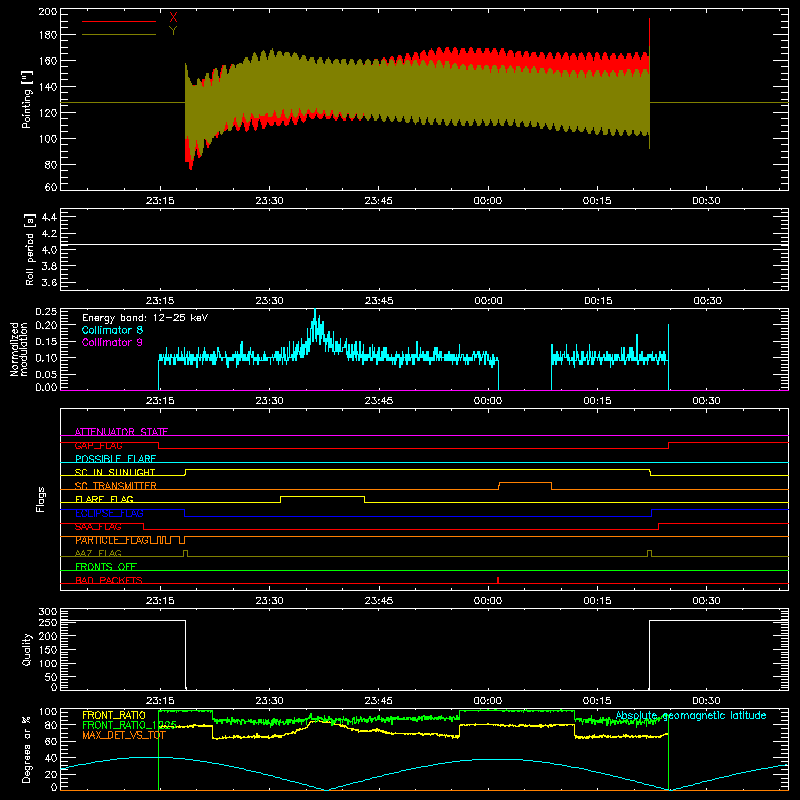
Task: Click the FLARE_FLAG label
Action: (x=104, y=499)
